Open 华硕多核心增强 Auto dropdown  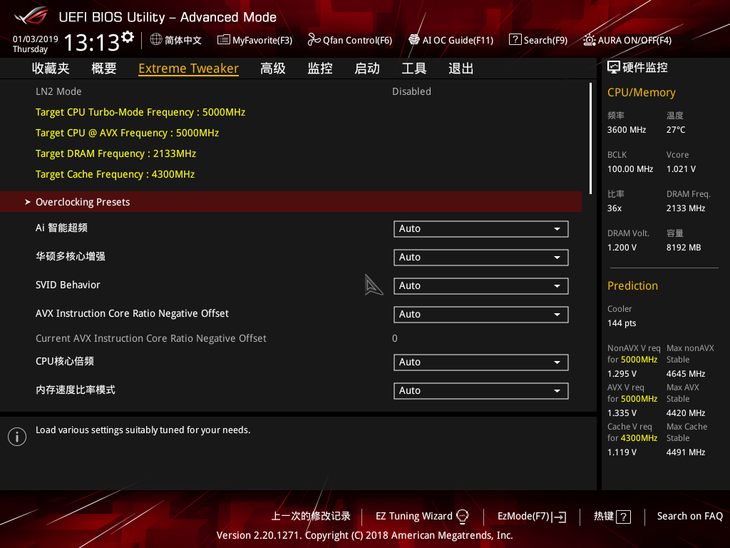pos(480,257)
